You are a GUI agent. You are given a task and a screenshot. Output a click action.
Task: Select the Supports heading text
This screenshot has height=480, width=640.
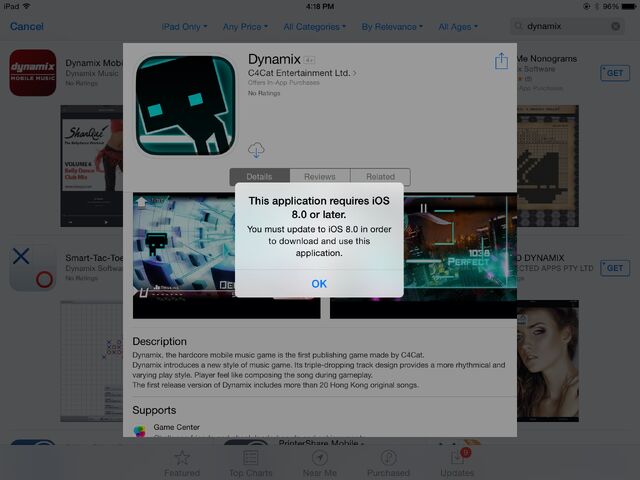coord(154,410)
